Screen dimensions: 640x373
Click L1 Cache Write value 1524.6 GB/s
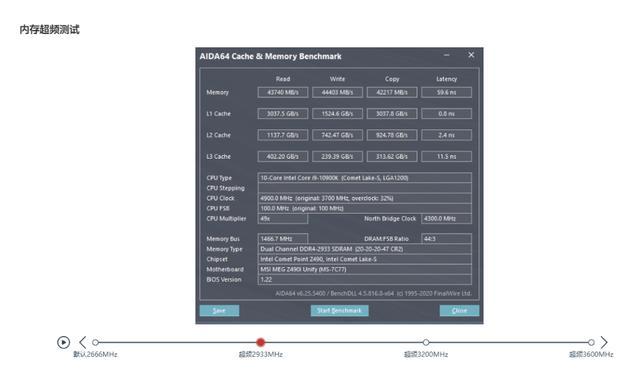337,113
